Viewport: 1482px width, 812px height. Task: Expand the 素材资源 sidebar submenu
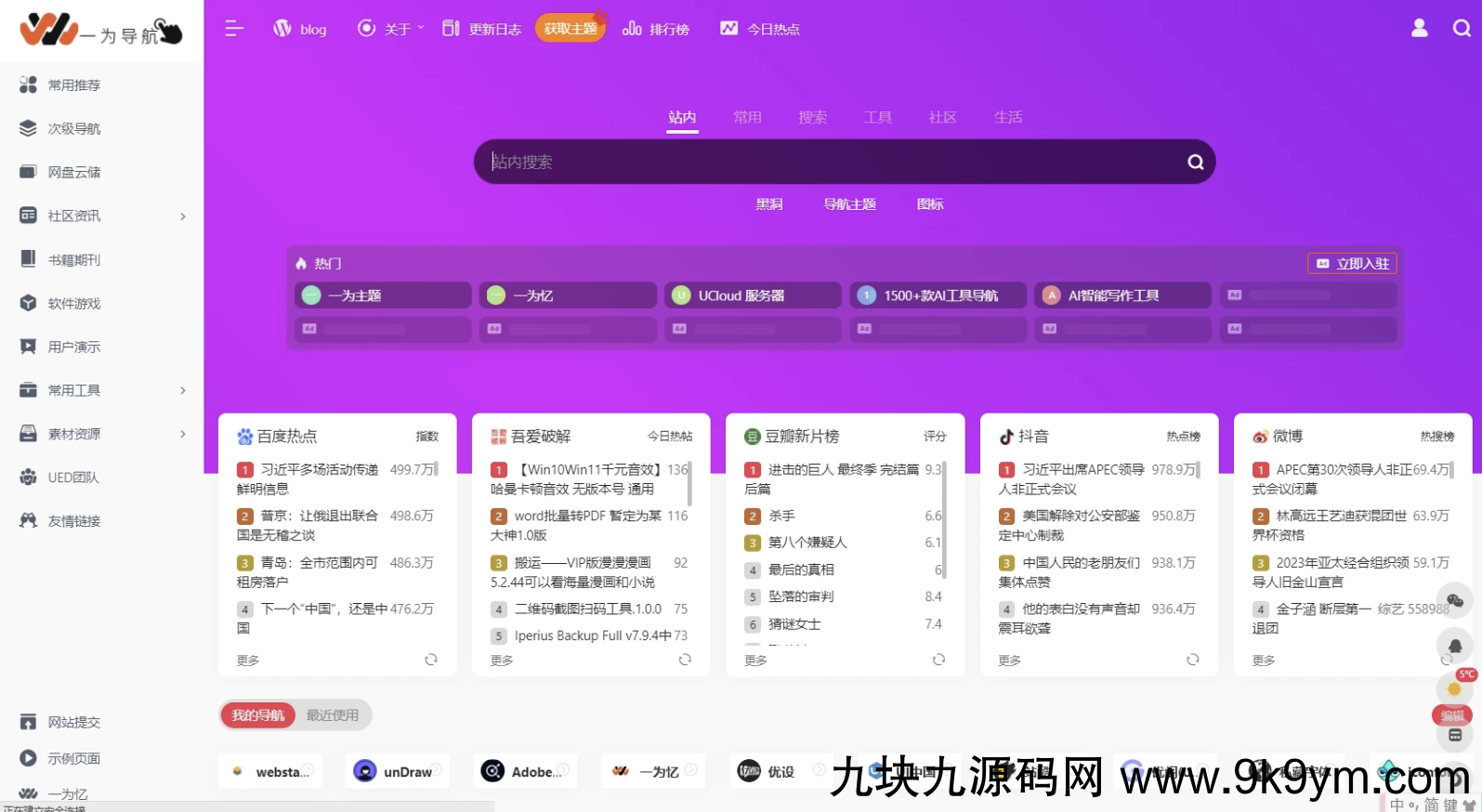(x=183, y=434)
